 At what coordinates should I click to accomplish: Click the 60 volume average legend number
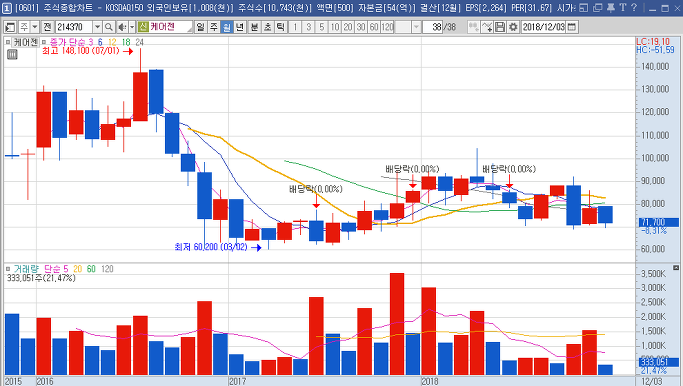click(91, 269)
